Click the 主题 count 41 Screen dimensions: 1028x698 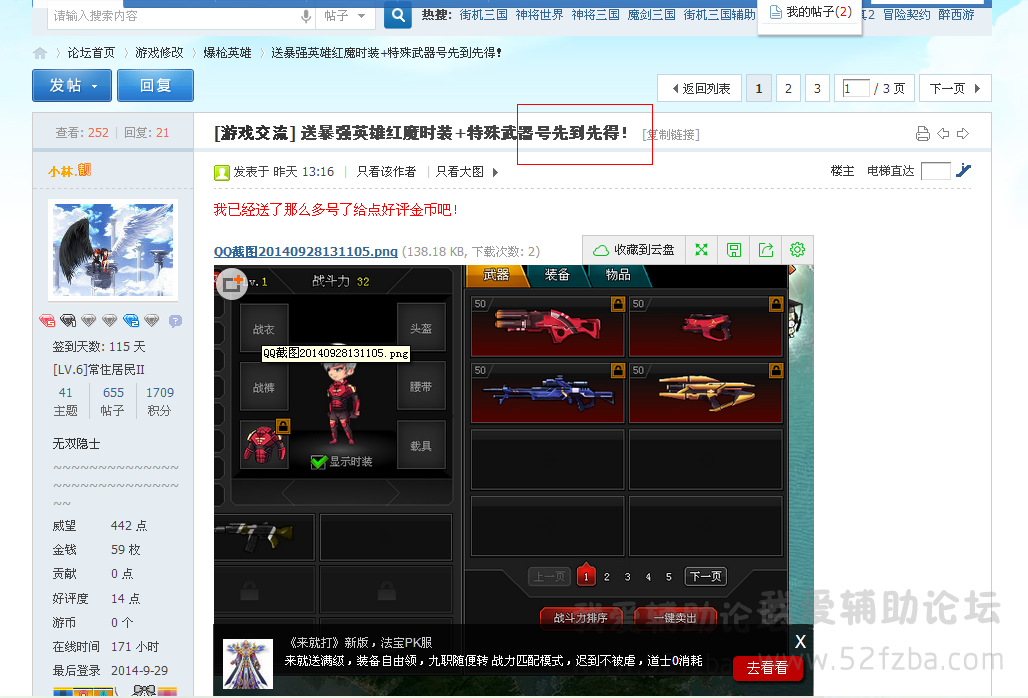[66, 393]
